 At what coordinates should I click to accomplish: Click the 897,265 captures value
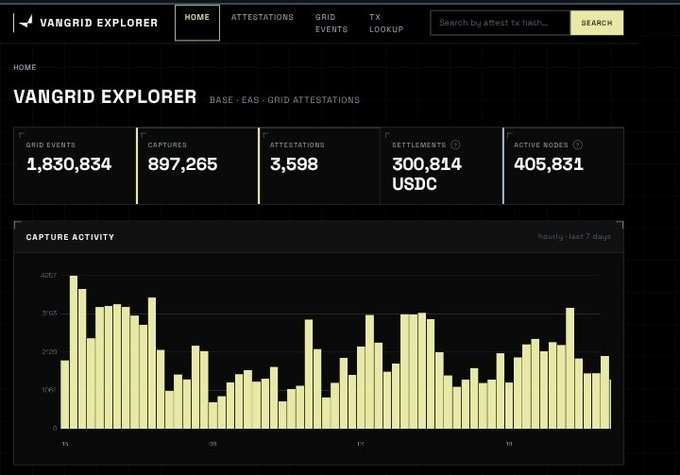pyautogui.click(x=183, y=164)
